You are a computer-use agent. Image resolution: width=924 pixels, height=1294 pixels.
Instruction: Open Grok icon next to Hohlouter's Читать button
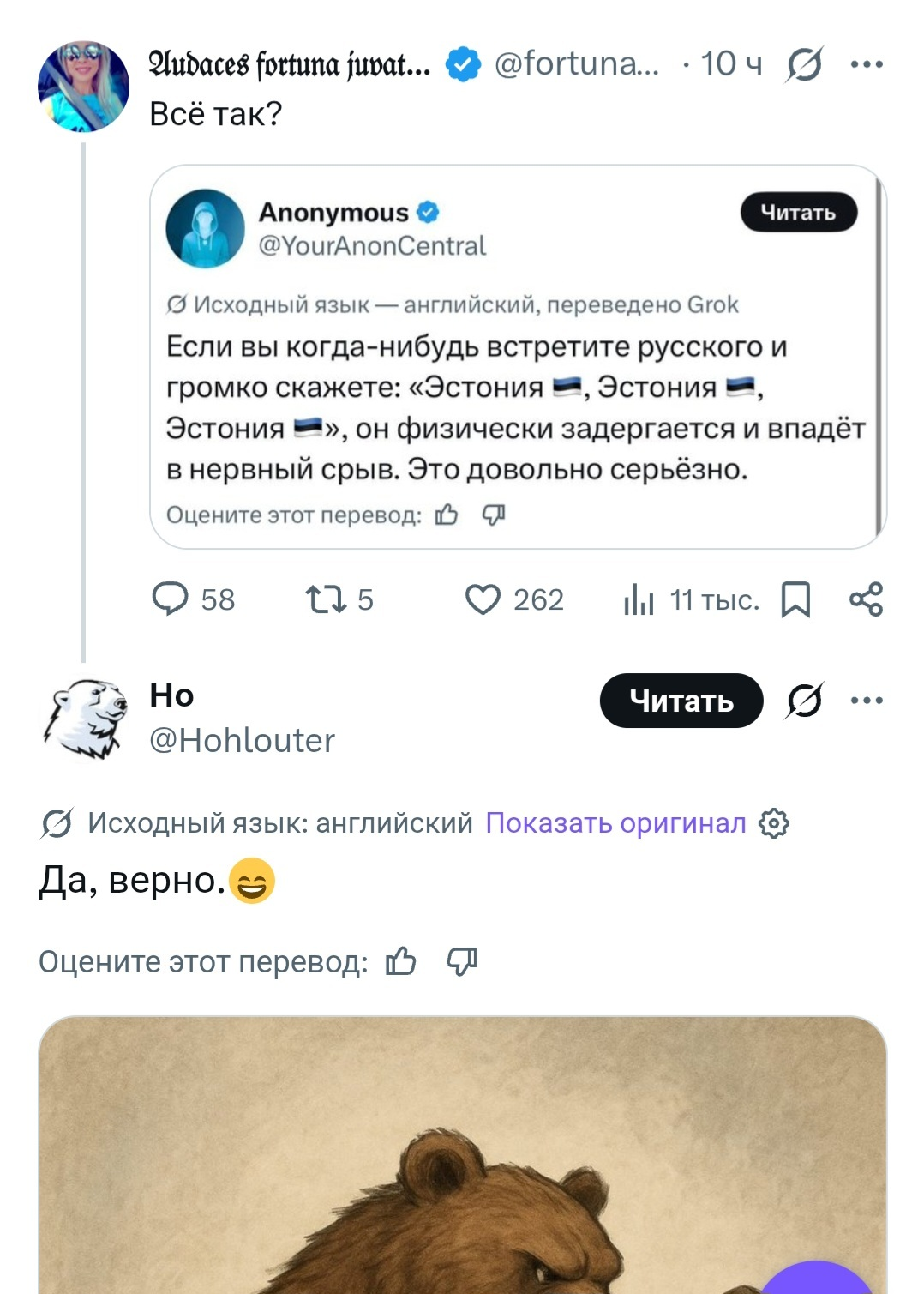[804, 701]
